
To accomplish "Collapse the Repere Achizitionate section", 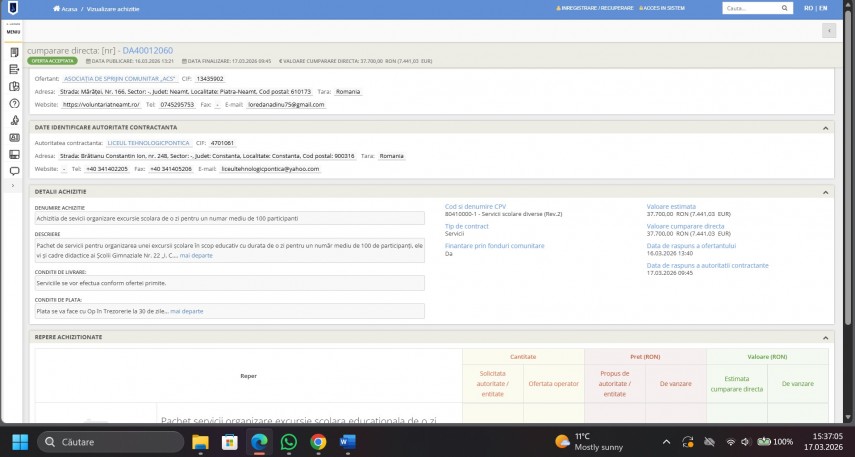I will click(x=827, y=337).
